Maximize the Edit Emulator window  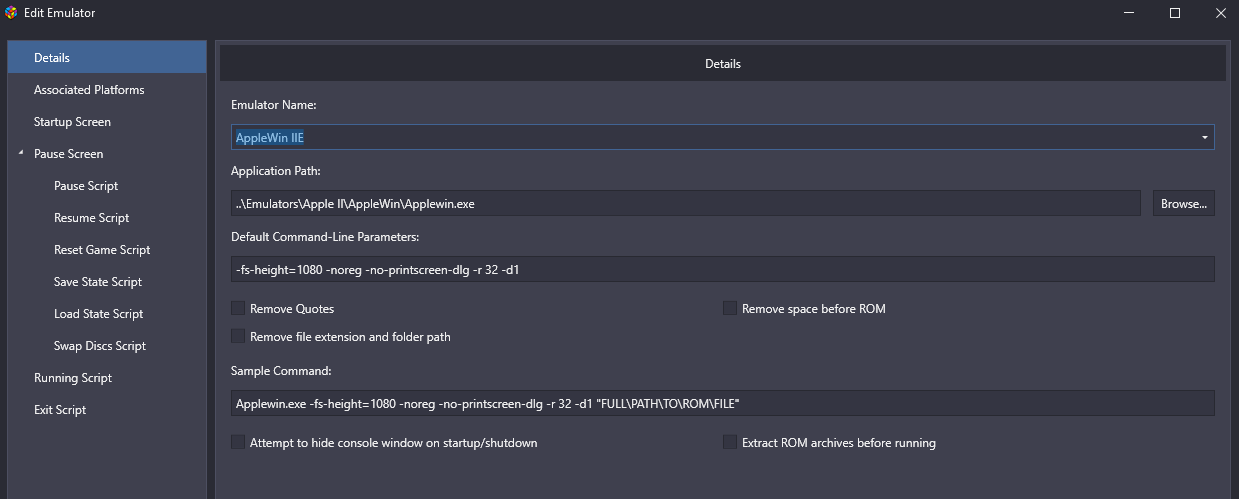[x=1175, y=13]
